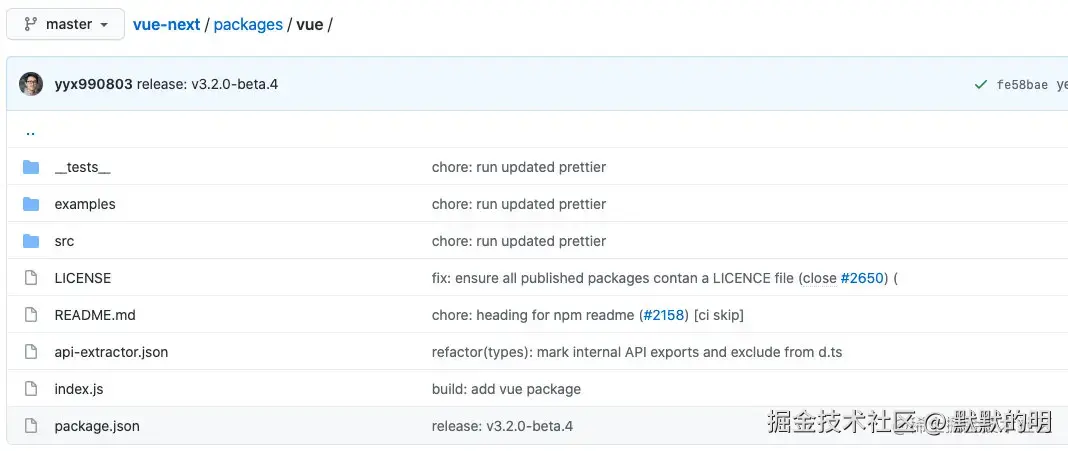The width and height of the screenshot is (1068, 451).
Task: Open issue #2650 link
Action: (863, 278)
